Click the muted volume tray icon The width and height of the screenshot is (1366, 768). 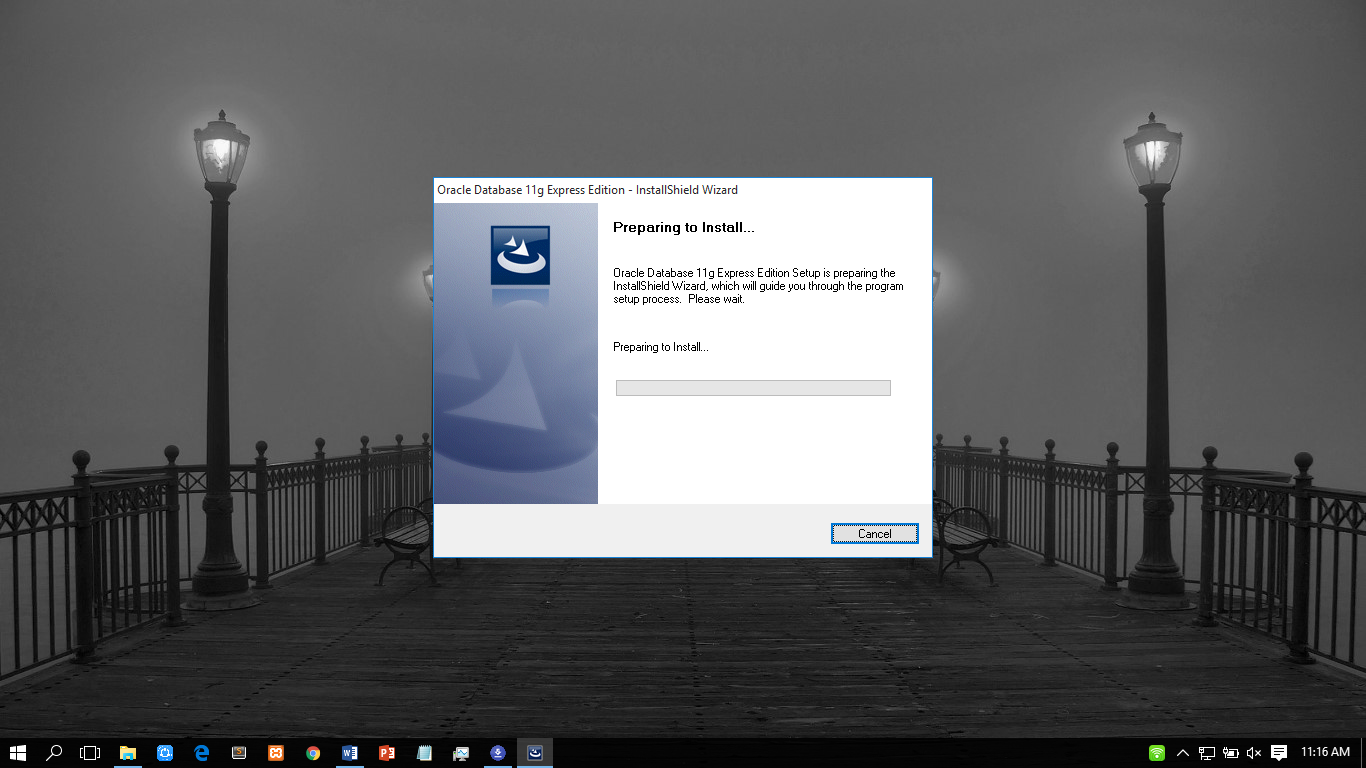(1255, 753)
